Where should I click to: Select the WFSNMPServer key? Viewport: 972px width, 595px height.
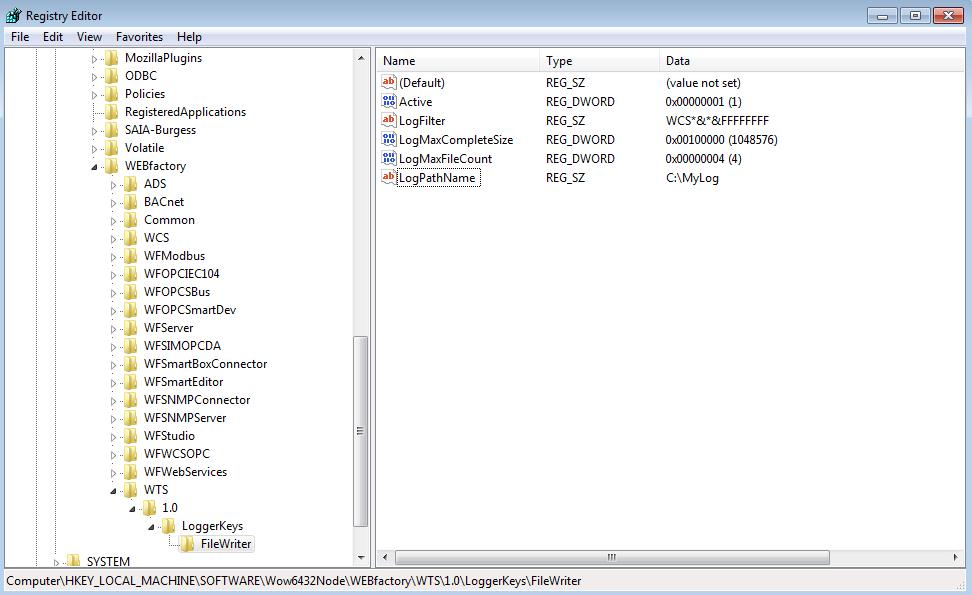pyautogui.click(x=184, y=418)
